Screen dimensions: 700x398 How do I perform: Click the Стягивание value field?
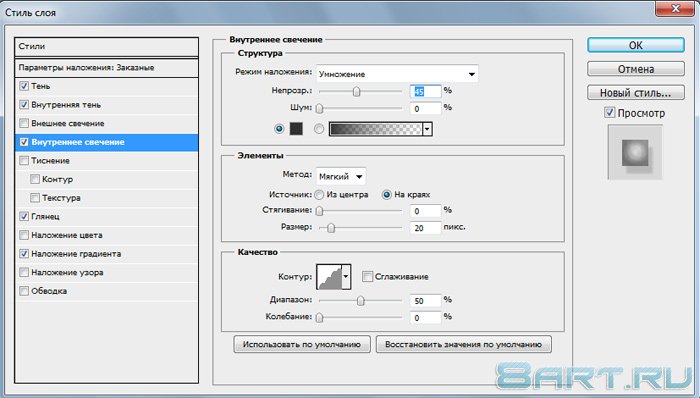click(425, 211)
